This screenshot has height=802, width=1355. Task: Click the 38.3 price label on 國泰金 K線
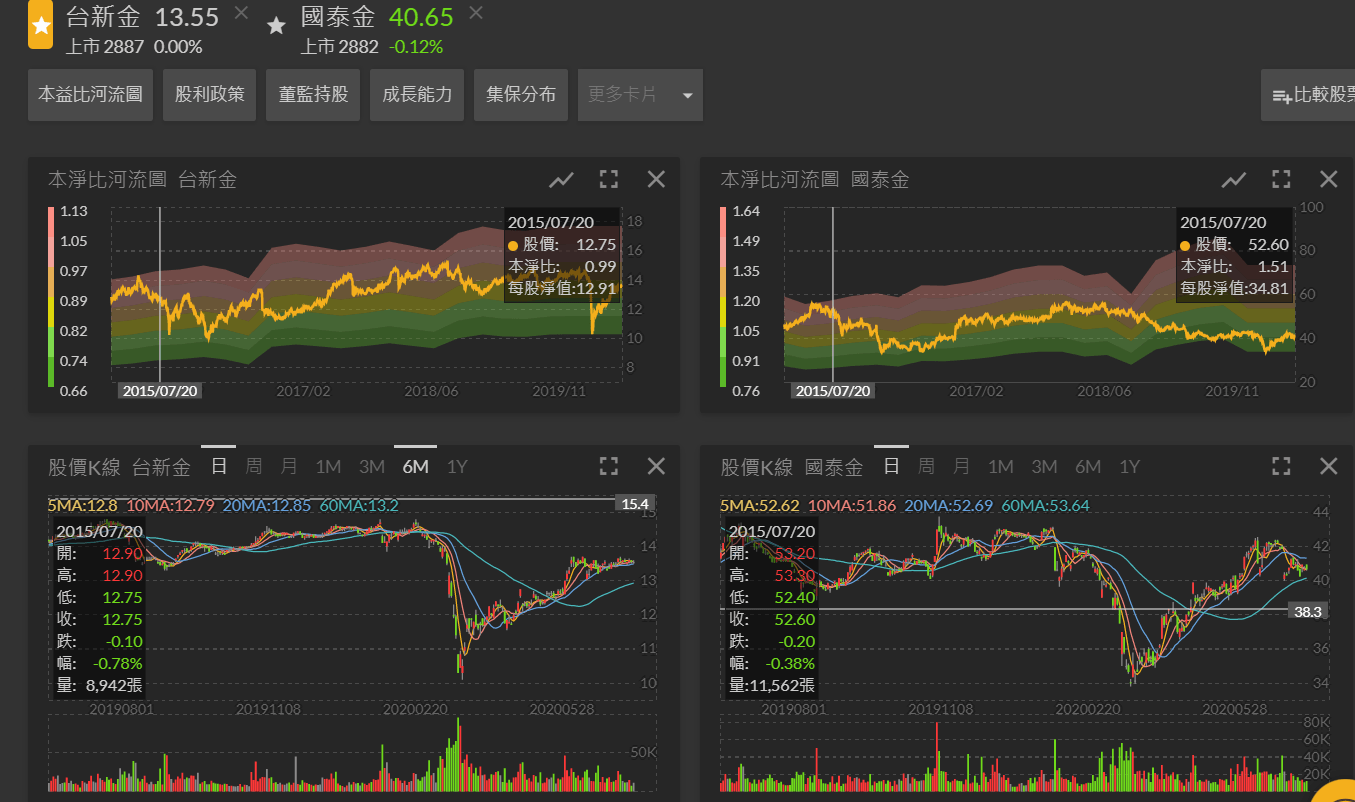[1309, 611]
